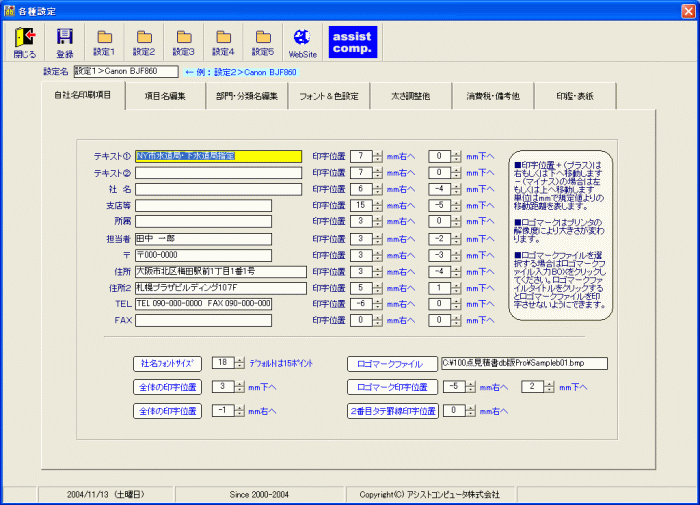The width and height of the screenshot is (700, 505).
Task: Click the ロゴマーク印字位置 button
Action: coord(392,387)
